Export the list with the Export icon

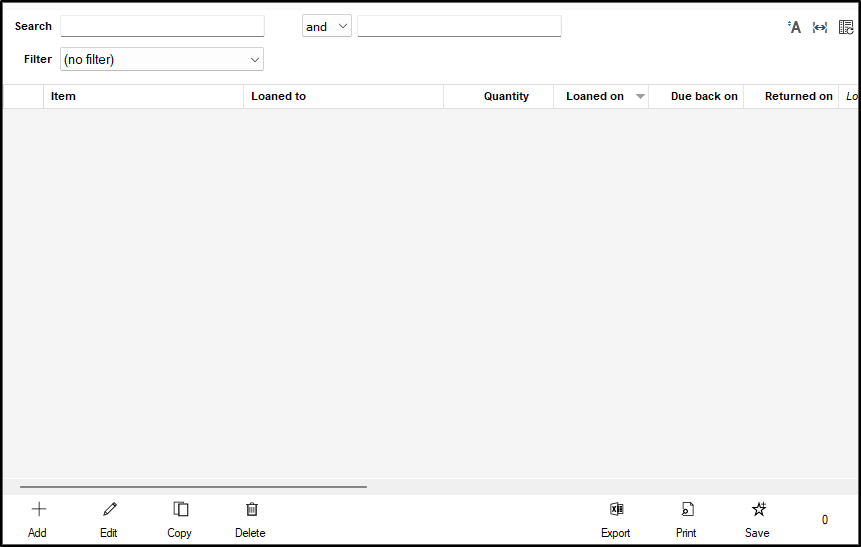click(616, 510)
